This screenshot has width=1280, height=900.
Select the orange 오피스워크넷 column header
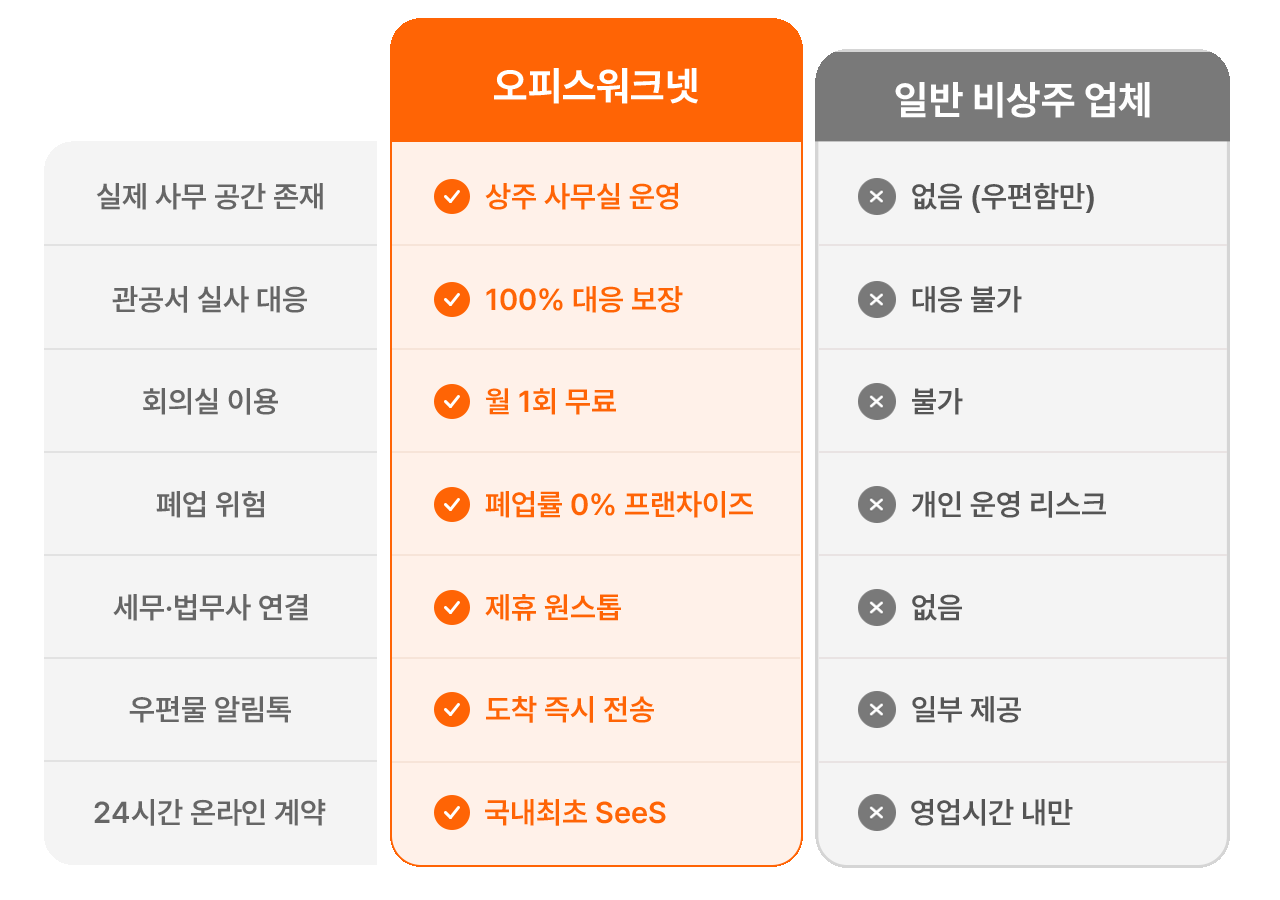click(596, 81)
